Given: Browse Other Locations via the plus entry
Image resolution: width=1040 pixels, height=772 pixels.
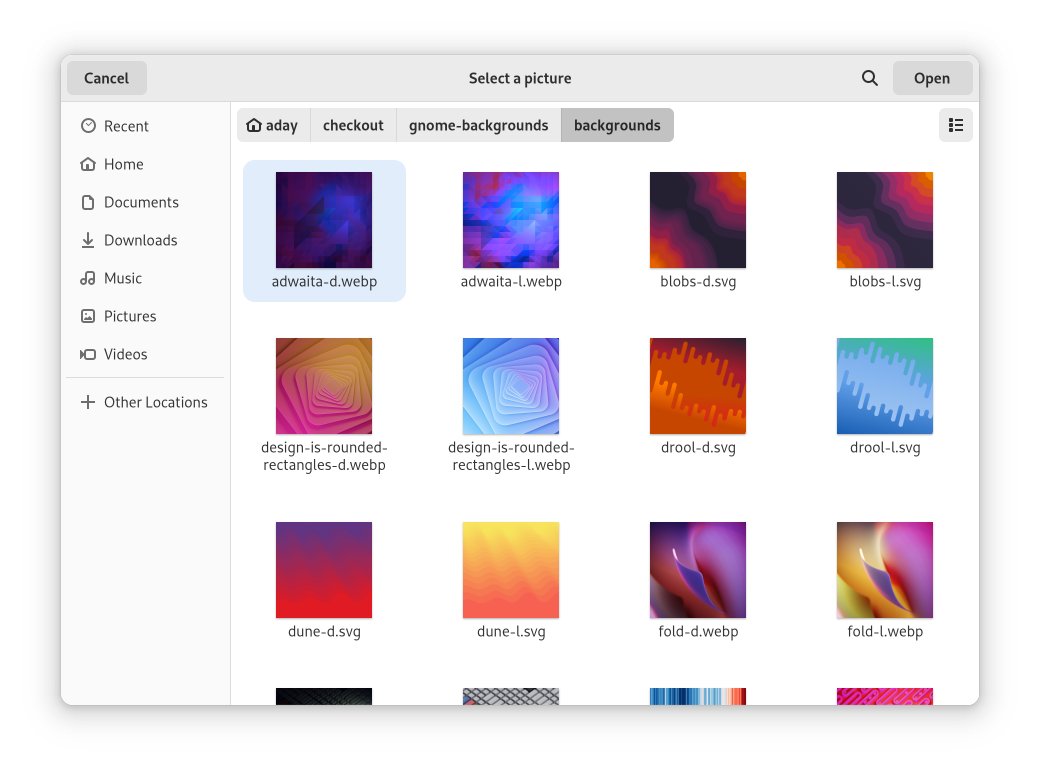Looking at the screenshot, I should pyautogui.click(x=155, y=402).
